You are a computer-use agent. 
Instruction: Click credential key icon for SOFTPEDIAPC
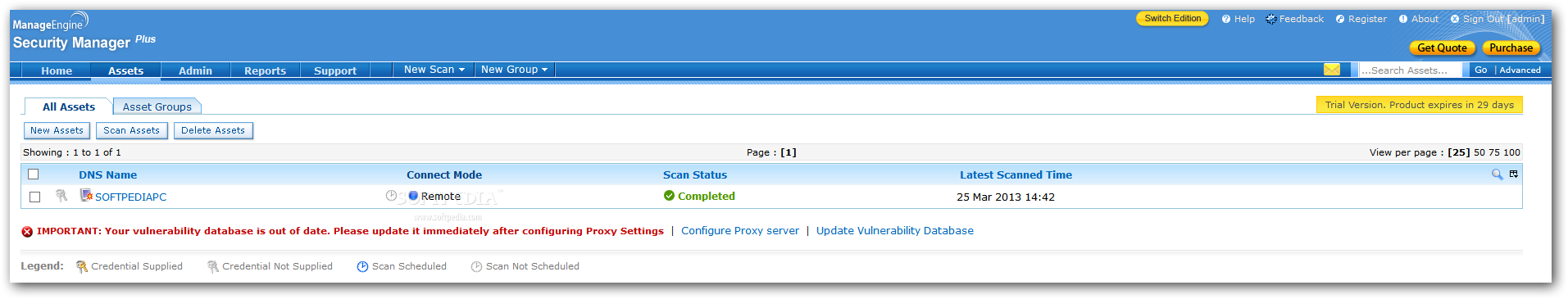click(61, 196)
